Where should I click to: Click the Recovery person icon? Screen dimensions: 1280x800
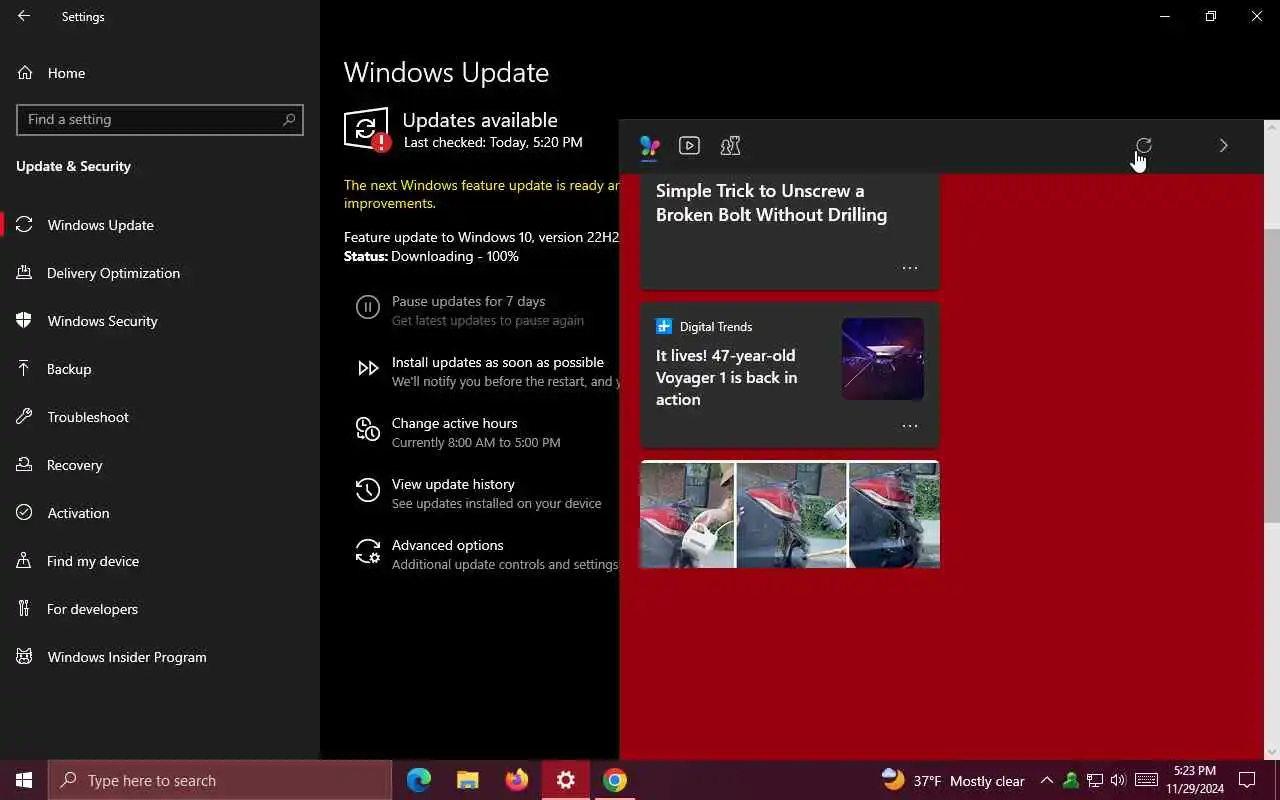tap(25, 465)
